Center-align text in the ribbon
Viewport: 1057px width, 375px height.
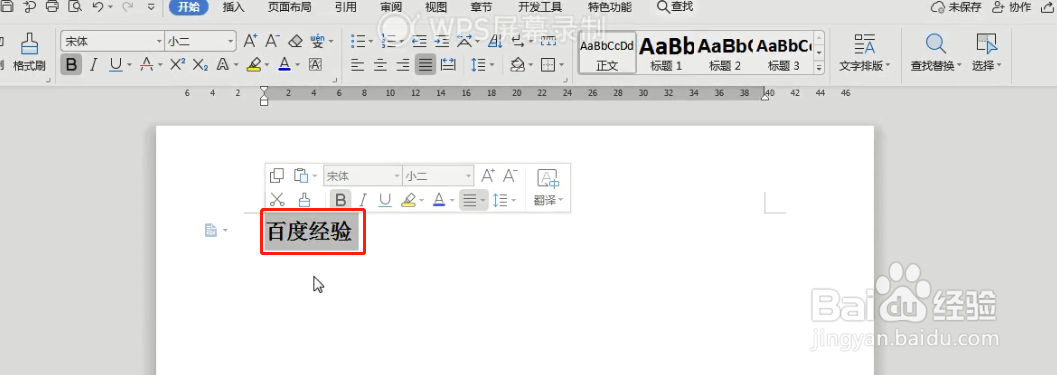380,65
